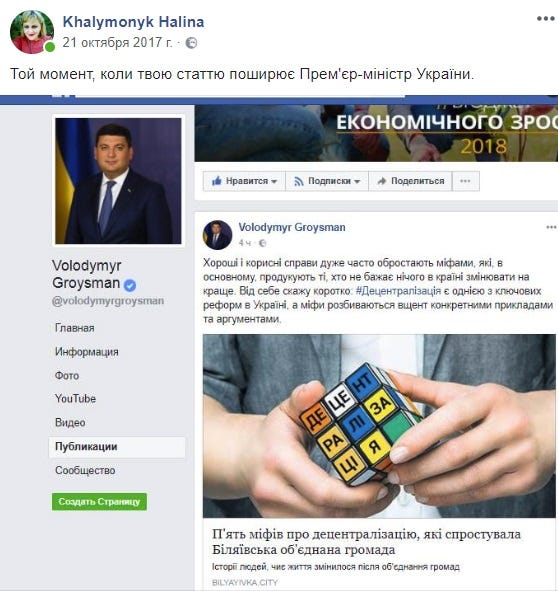Screen dimensions: 558x591
Task: Expand the Нравится dropdown arrow
Action: (x=274, y=181)
